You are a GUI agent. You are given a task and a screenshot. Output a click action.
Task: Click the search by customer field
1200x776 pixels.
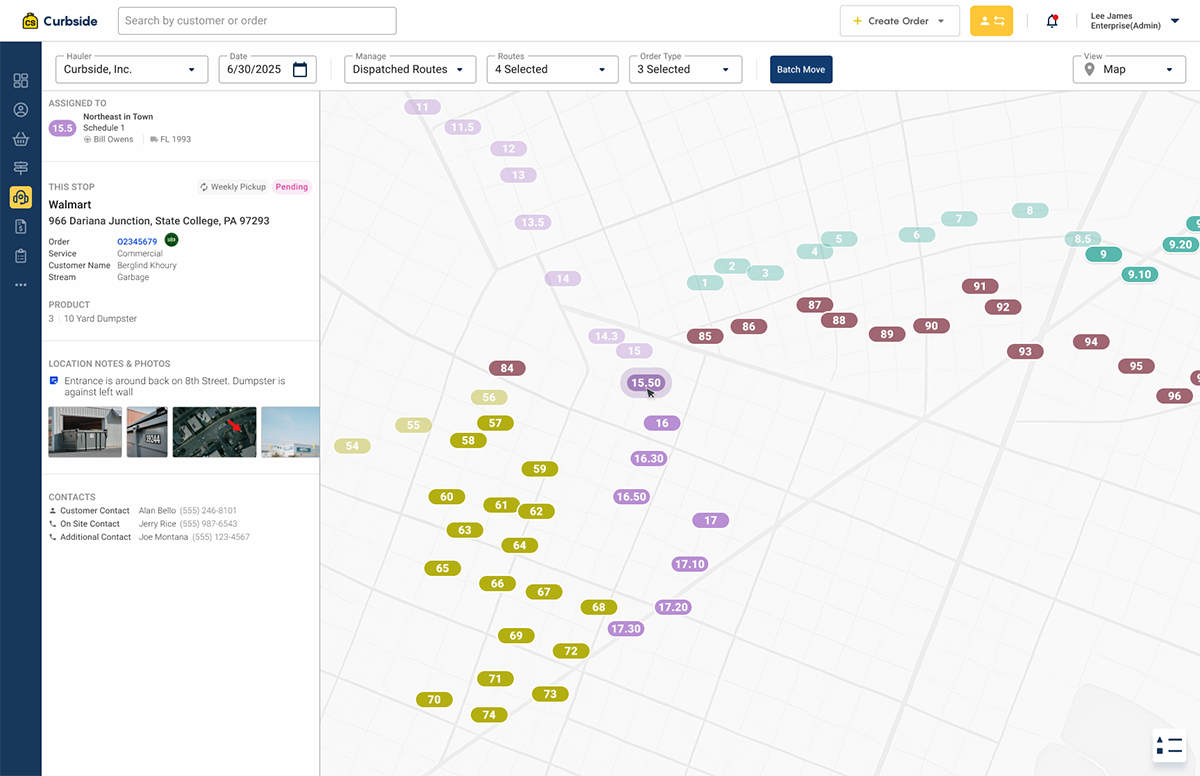point(257,21)
